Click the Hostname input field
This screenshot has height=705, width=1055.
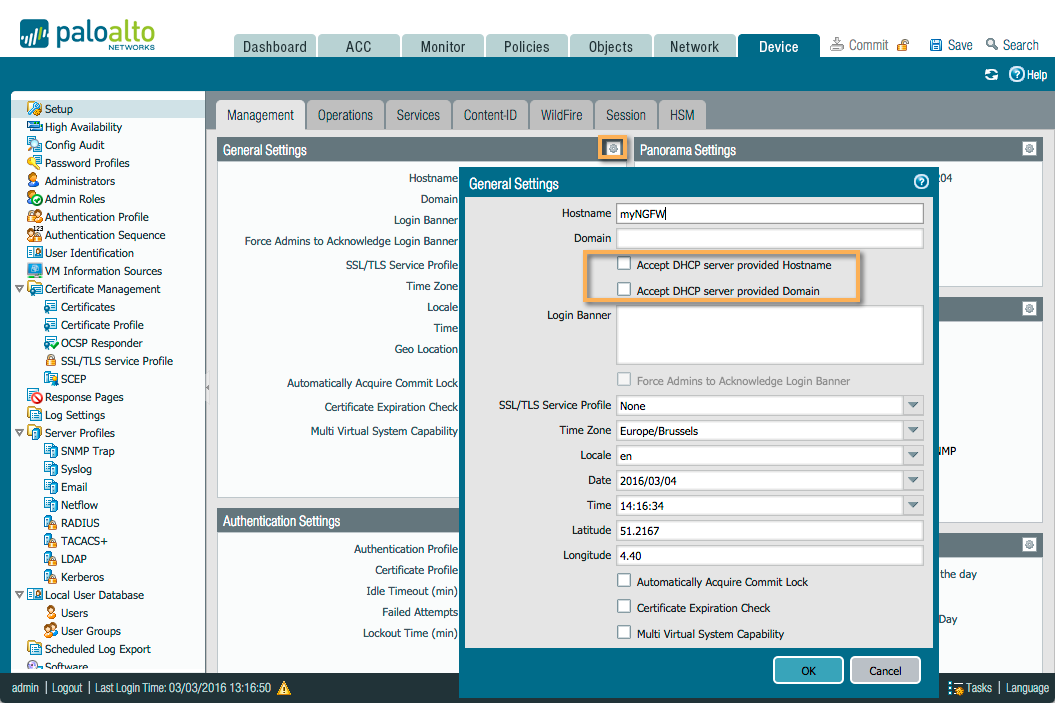(770, 213)
